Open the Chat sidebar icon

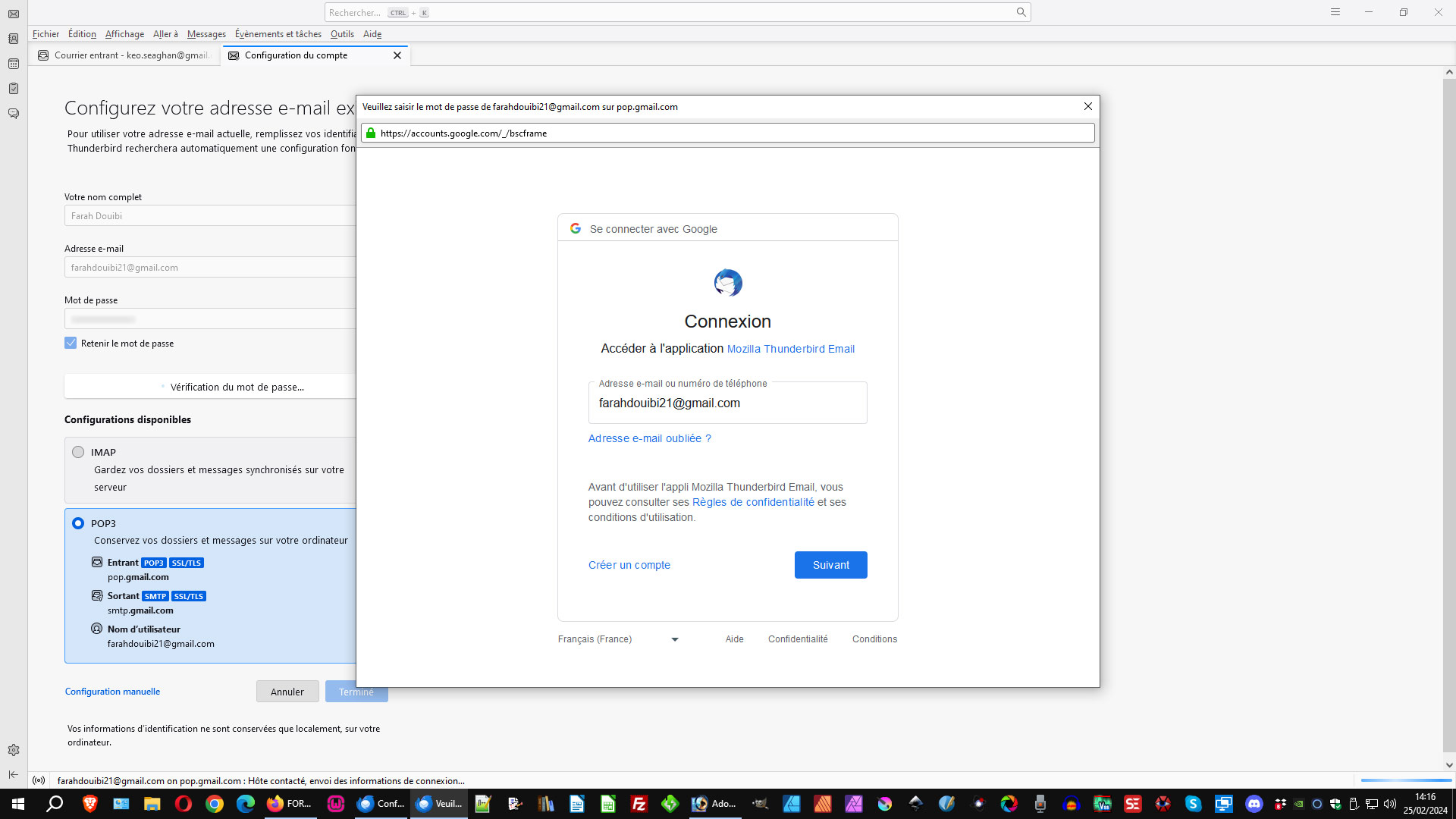[14, 114]
